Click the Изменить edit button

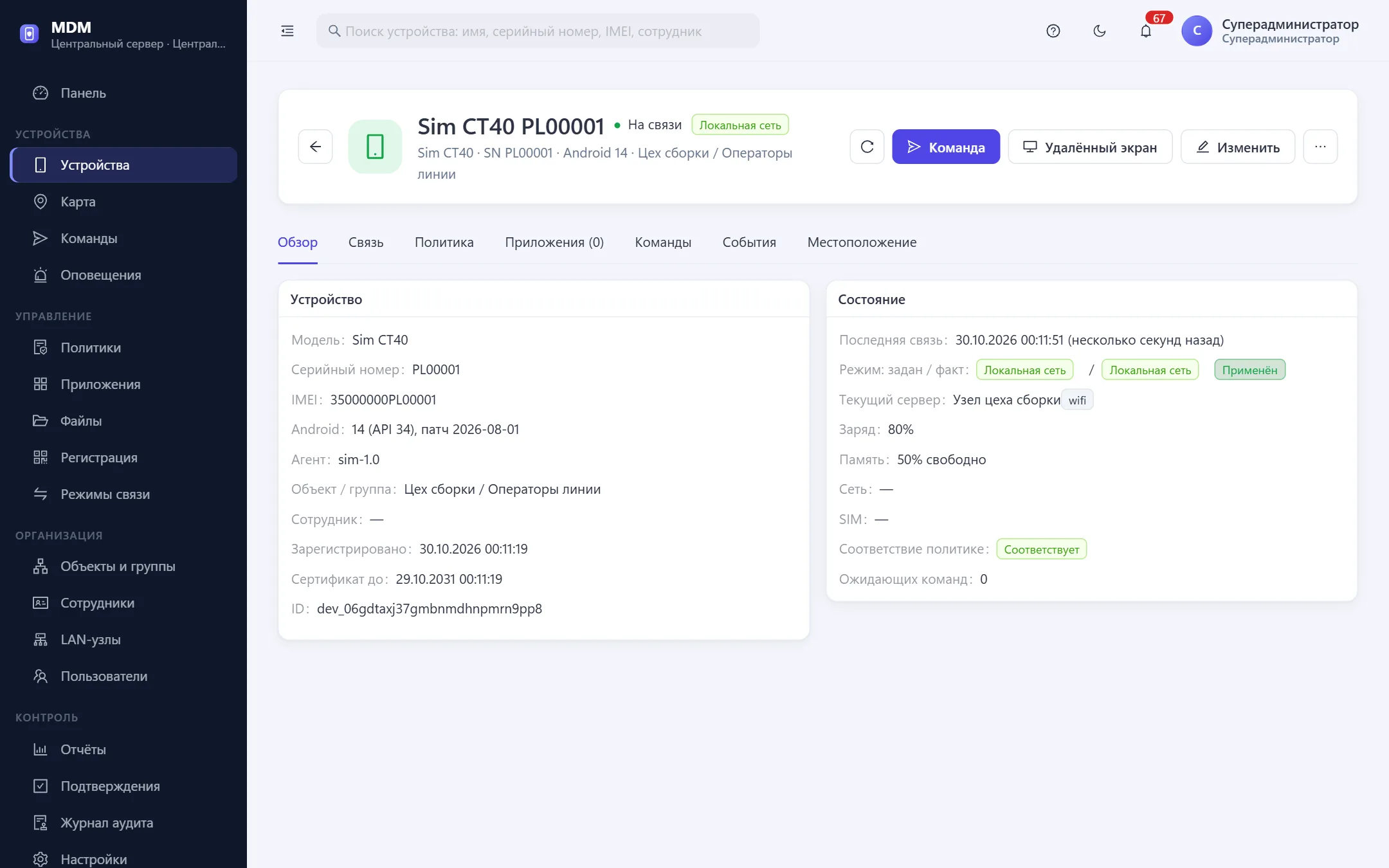click(1237, 147)
